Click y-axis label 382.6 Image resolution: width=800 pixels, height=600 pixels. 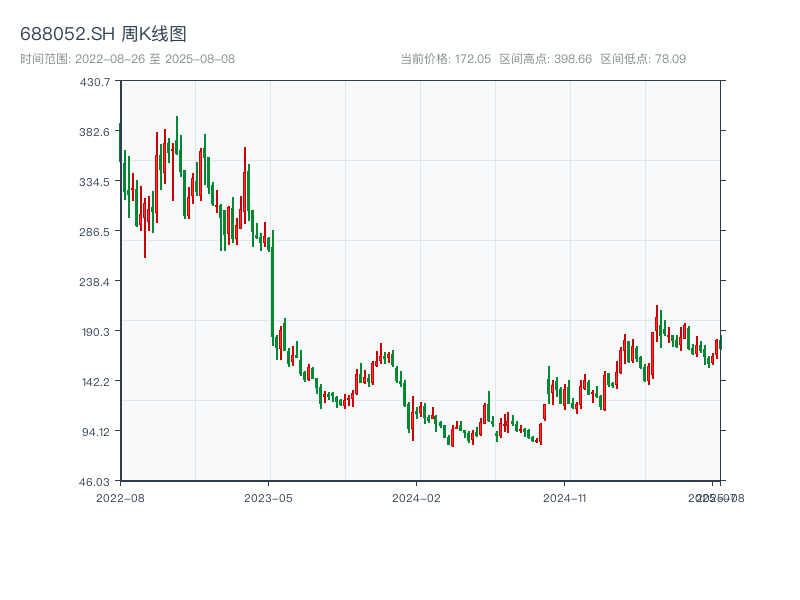click(x=94, y=132)
